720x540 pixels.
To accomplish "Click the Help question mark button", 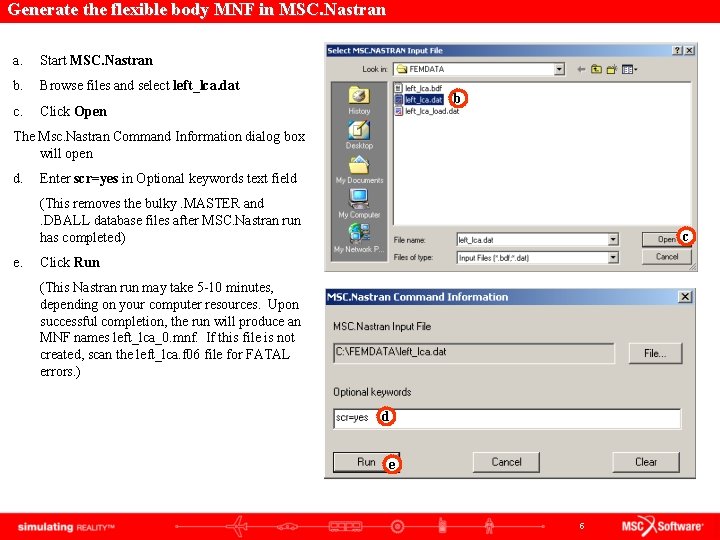I will [x=677, y=51].
